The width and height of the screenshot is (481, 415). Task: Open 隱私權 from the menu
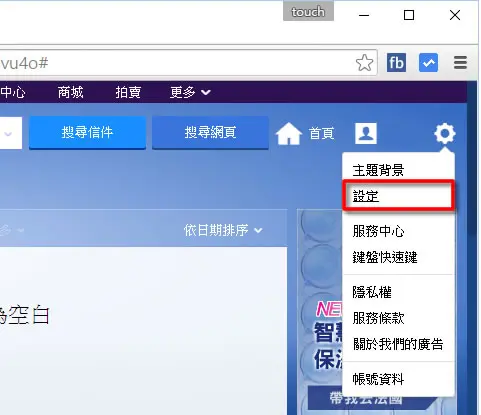pyautogui.click(x=372, y=292)
